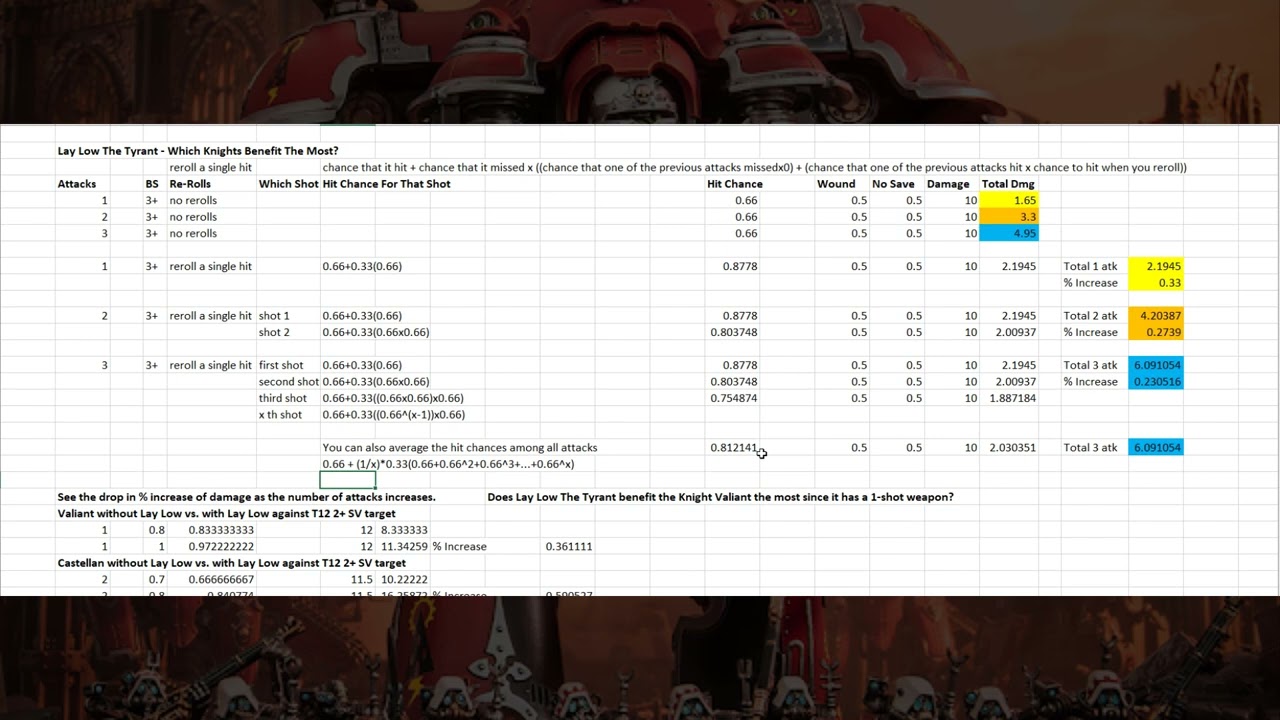Select the 0.7 value in the Castellan row
Screen dimensions: 1280x720
(157, 580)
